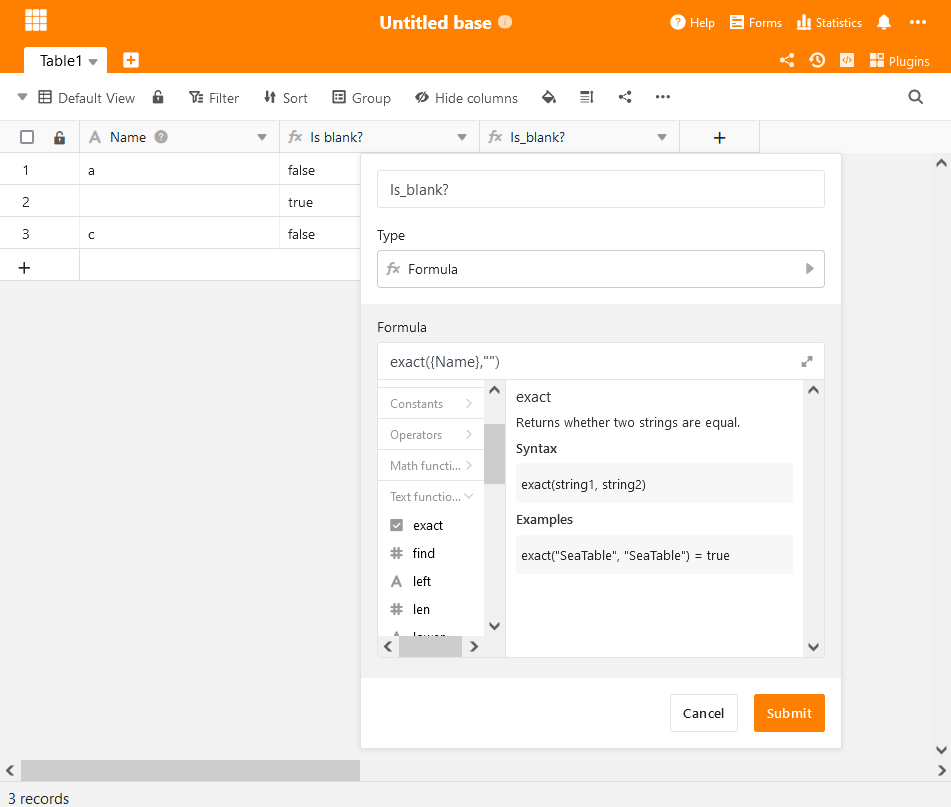Add a new table with plus icon
The width and height of the screenshot is (951, 807).
[x=131, y=60]
